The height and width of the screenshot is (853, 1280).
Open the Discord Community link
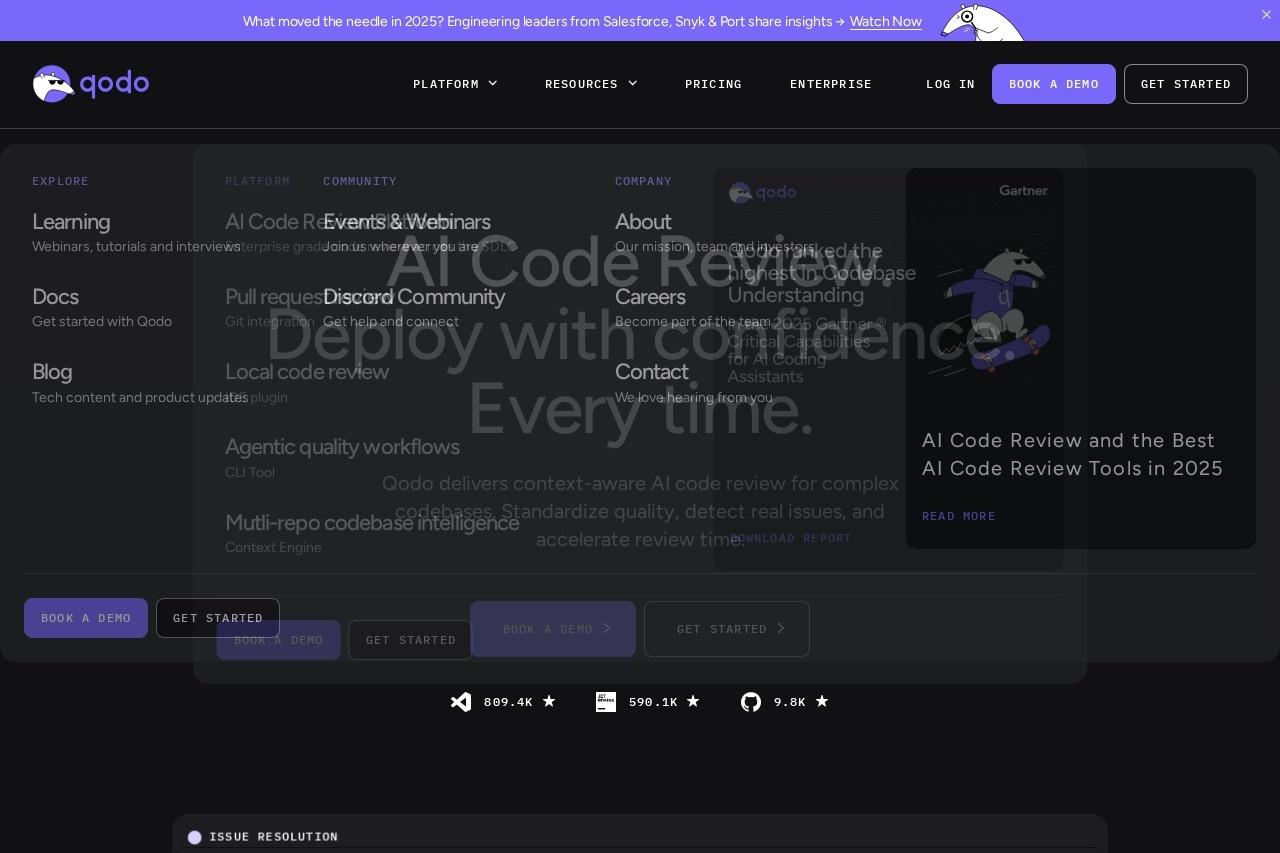(x=413, y=297)
